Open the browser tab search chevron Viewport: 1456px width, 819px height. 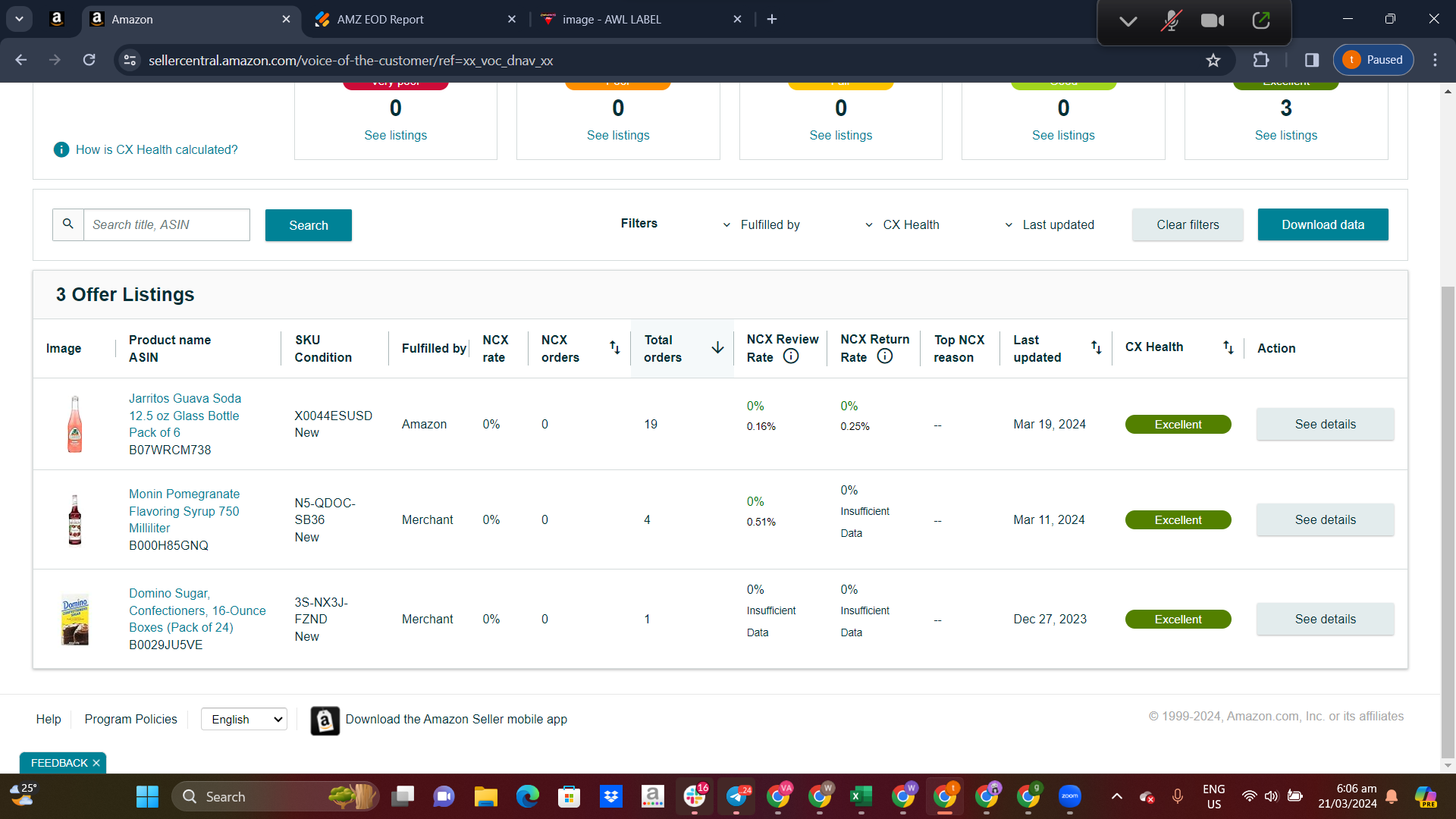pos(19,19)
